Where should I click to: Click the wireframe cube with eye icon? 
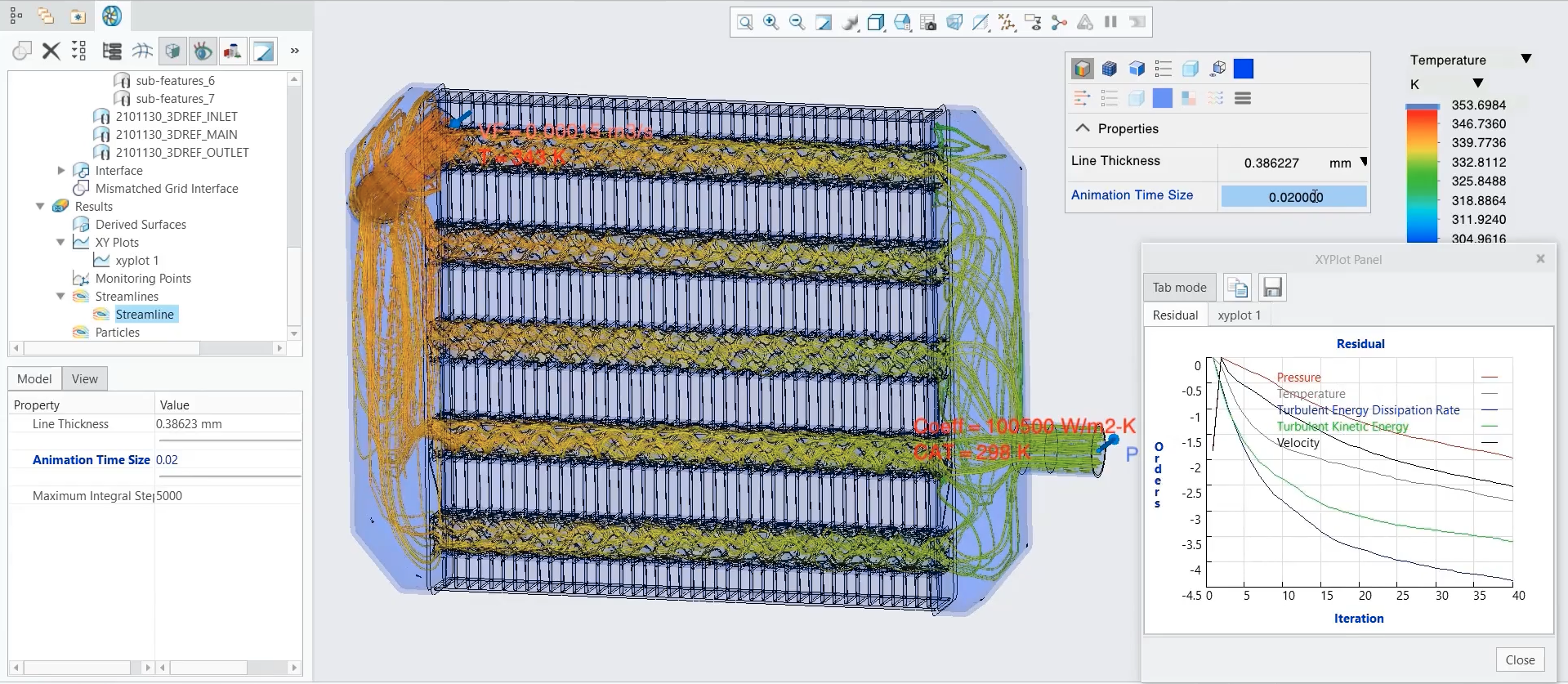(x=1217, y=69)
